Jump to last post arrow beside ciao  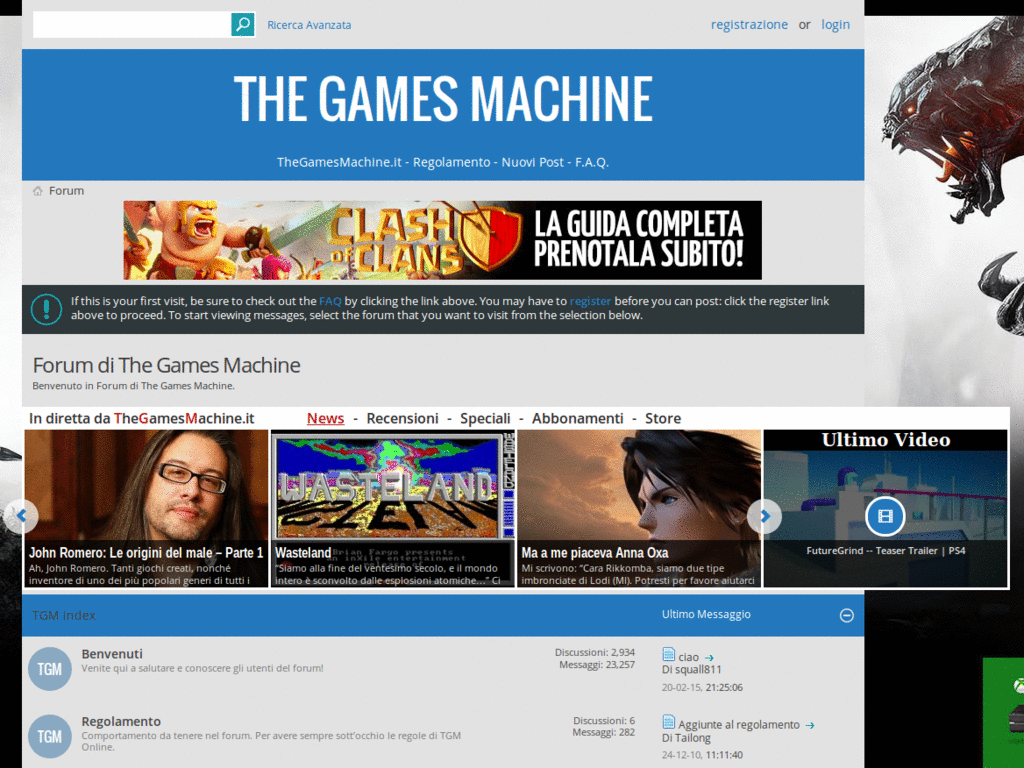709,658
